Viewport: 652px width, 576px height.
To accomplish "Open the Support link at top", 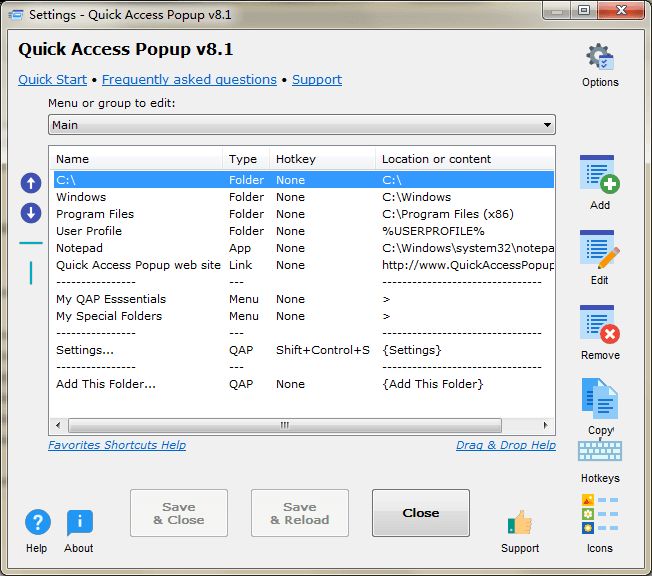I will pyautogui.click(x=317, y=79).
